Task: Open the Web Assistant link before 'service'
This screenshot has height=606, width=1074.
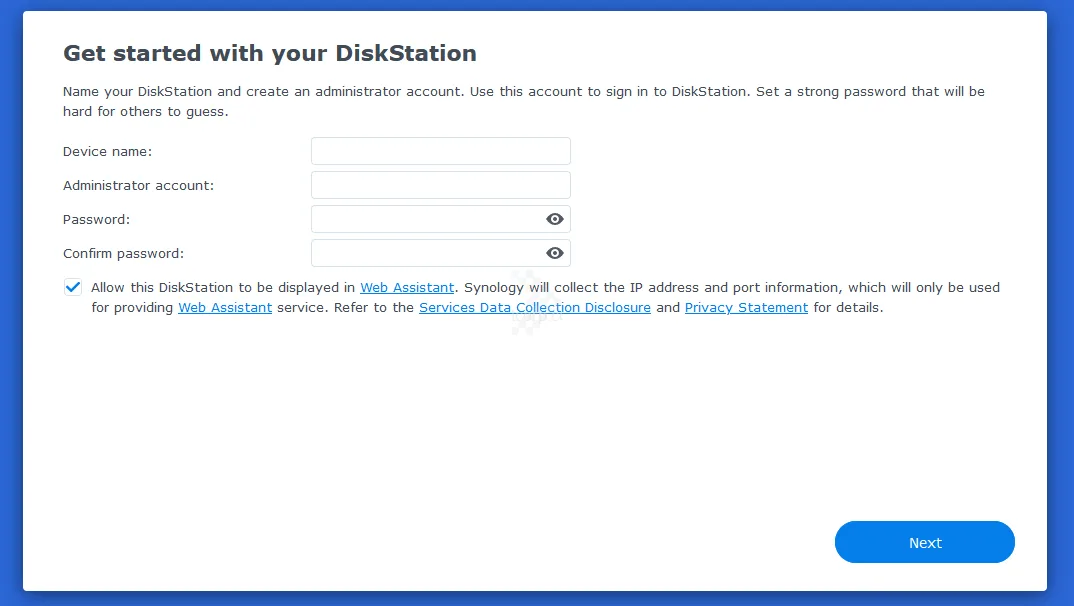Action: click(x=225, y=308)
